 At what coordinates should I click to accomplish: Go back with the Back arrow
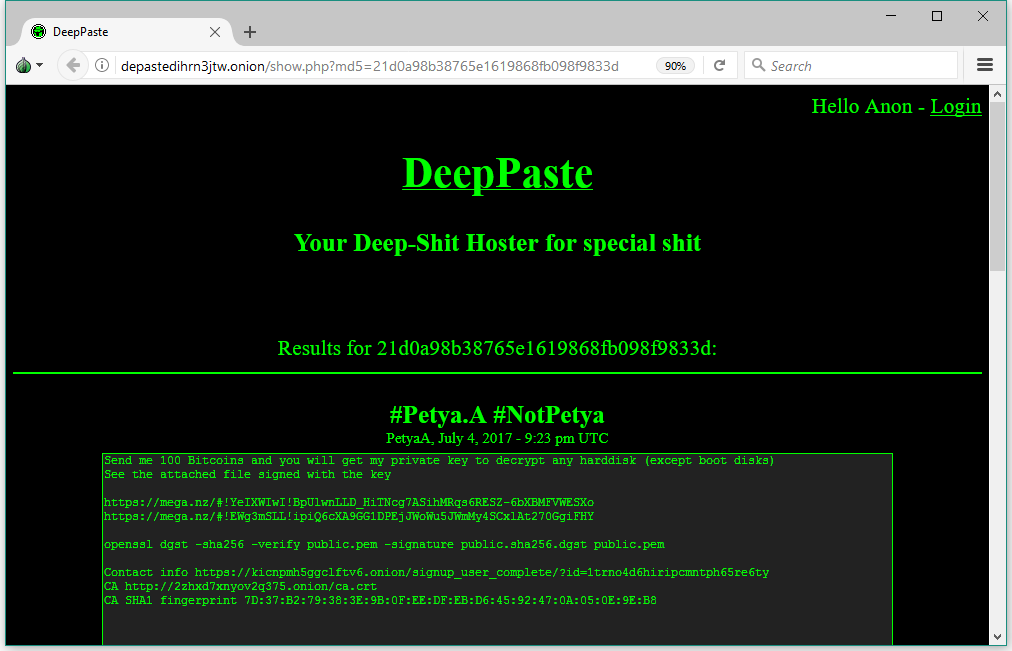pyautogui.click(x=72, y=65)
